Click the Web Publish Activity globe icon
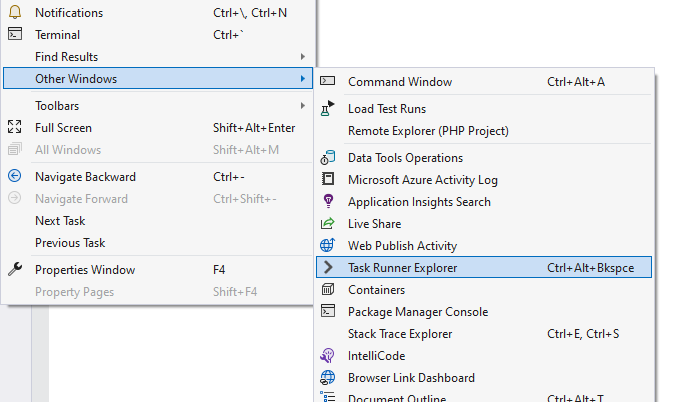The height and width of the screenshot is (402, 682). pos(328,245)
